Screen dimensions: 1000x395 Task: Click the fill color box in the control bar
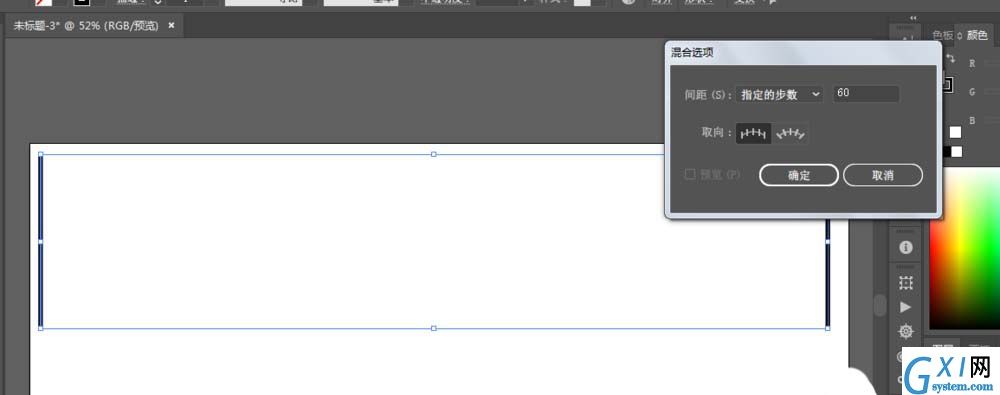[x=43, y=3]
